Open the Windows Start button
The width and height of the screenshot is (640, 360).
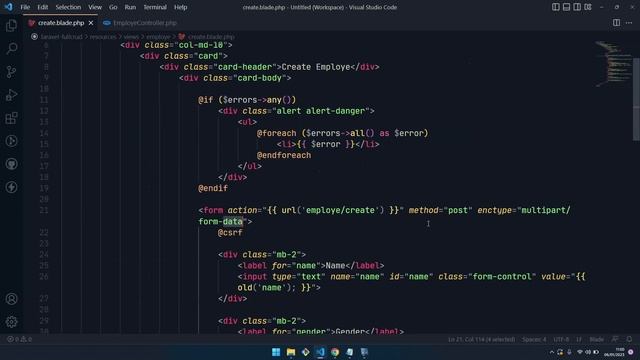pos(276,352)
